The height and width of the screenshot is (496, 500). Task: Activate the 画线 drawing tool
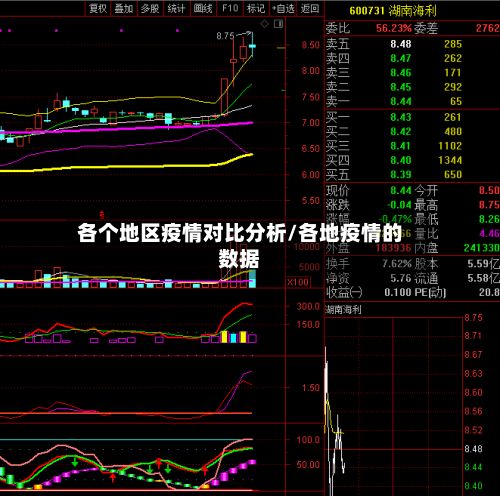click(203, 8)
